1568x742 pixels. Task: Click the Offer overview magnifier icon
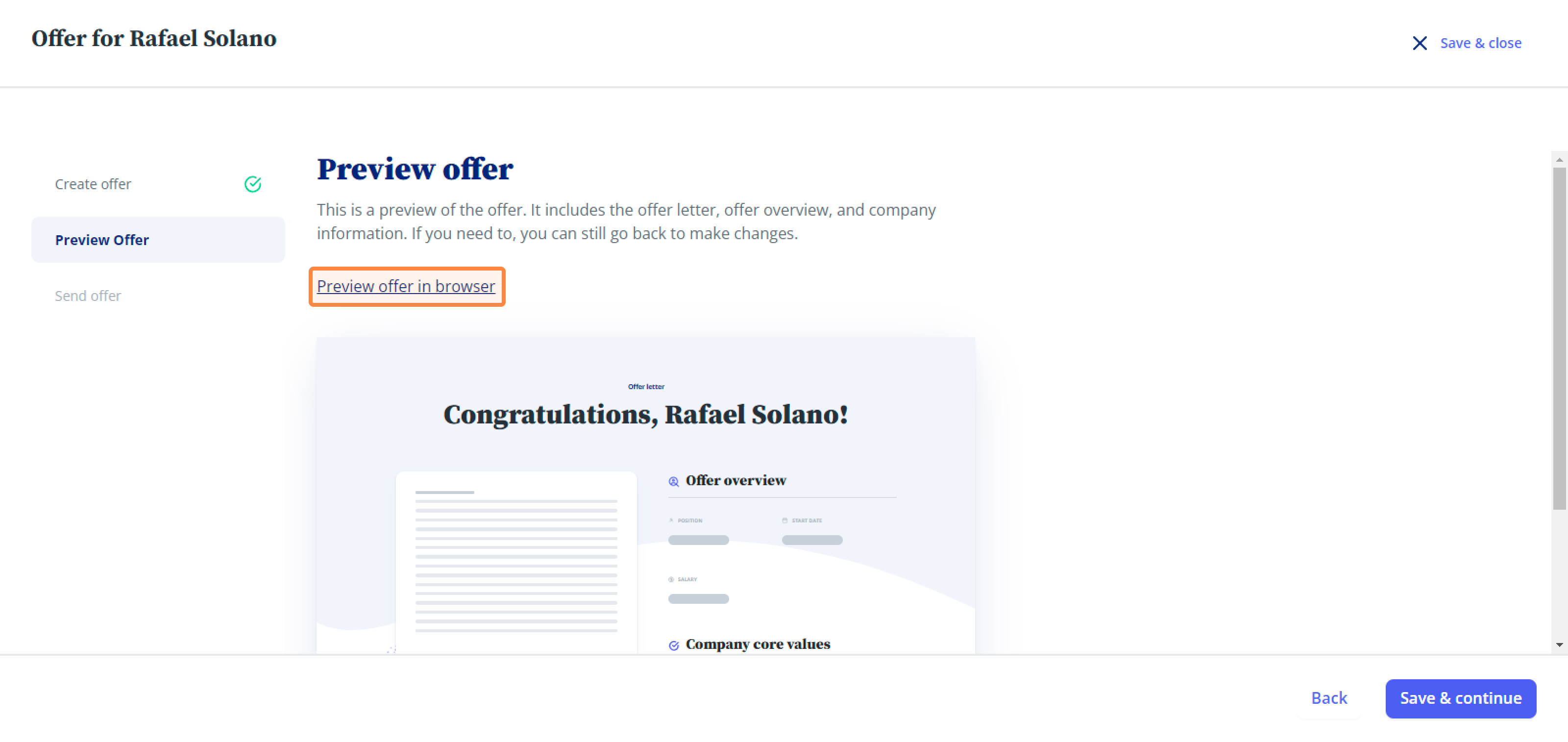[x=674, y=481]
